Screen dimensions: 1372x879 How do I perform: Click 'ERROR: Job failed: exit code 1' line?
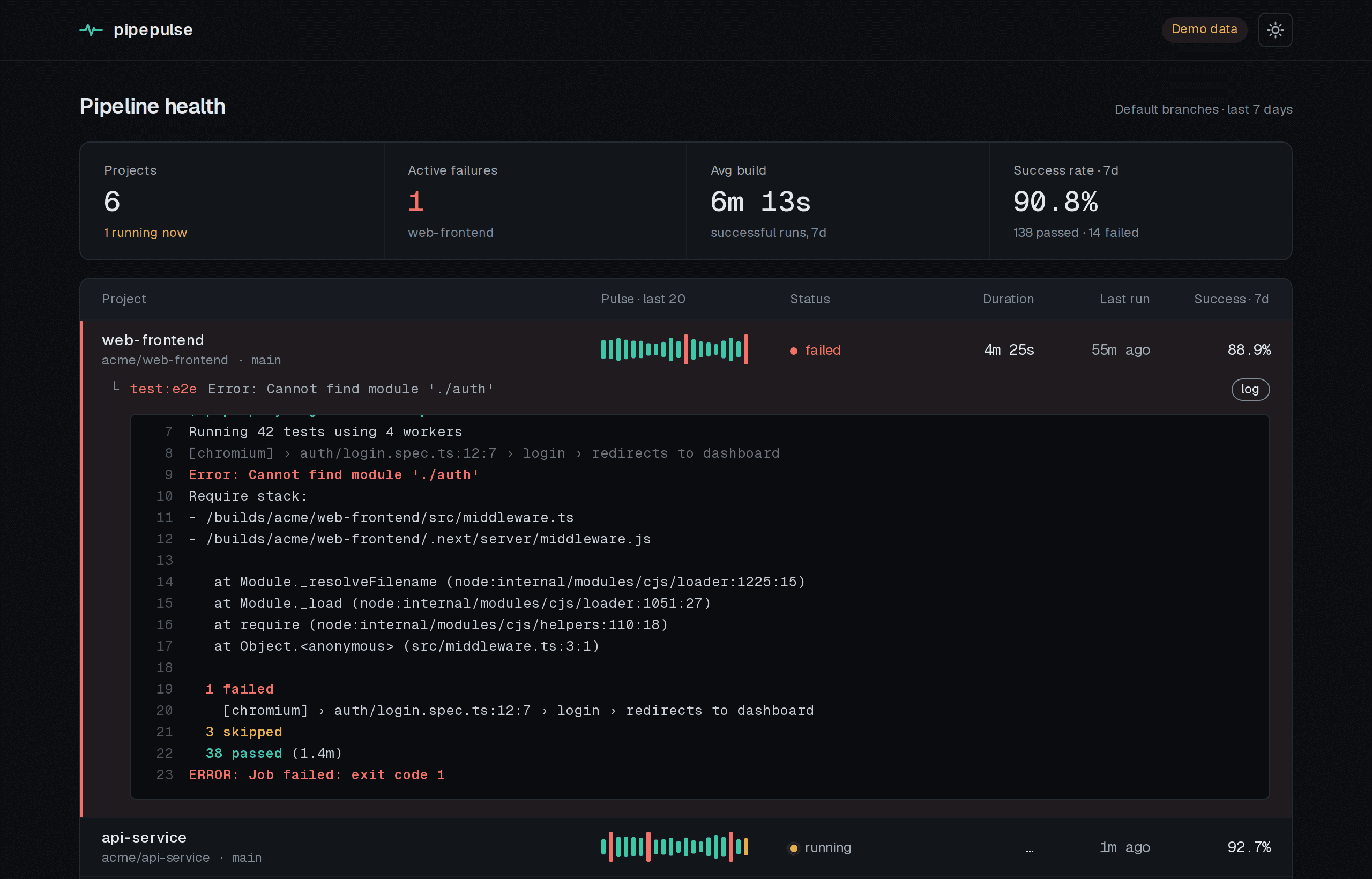tap(317, 775)
